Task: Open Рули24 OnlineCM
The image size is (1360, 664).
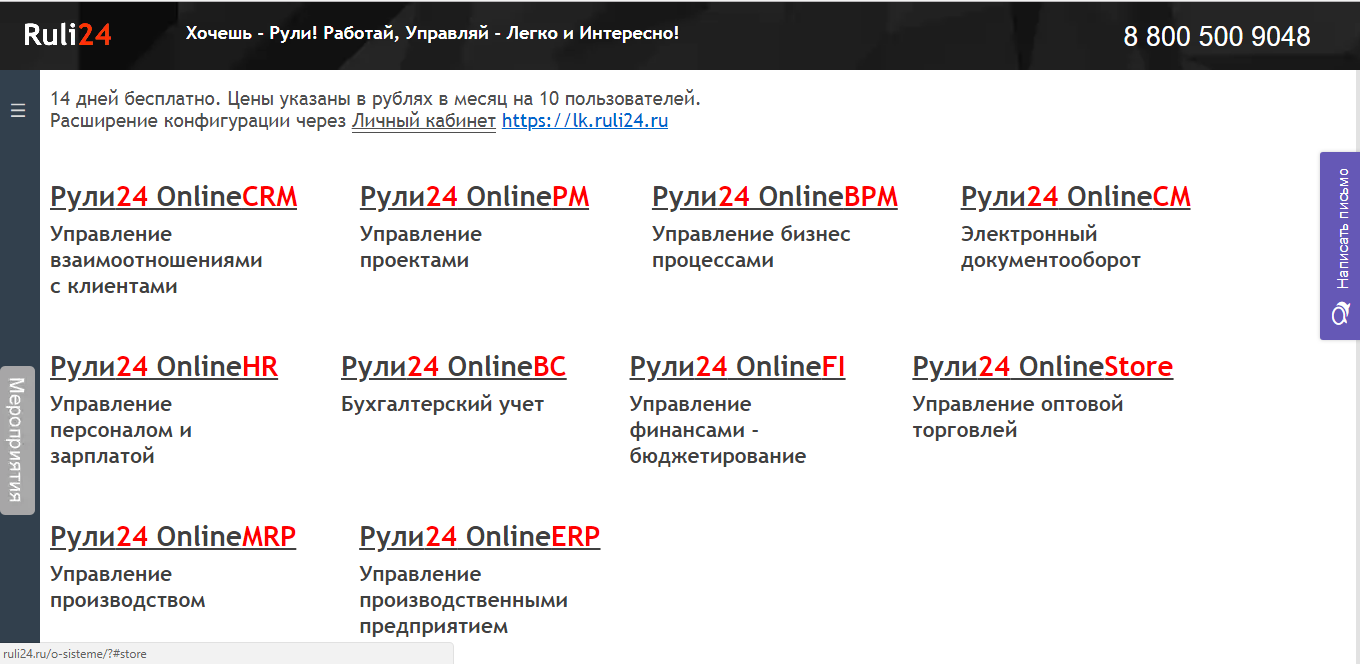Action: pos(1075,196)
